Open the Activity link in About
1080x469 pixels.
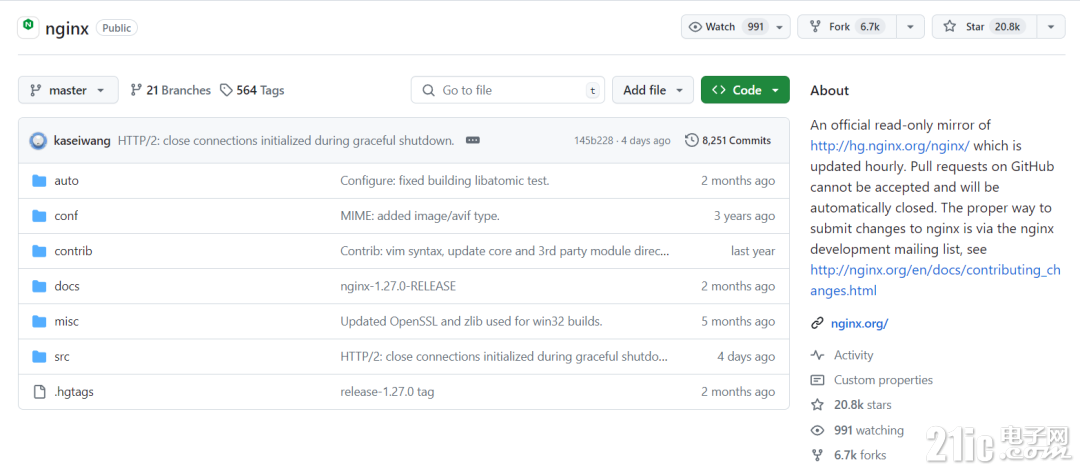(x=853, y=355)
